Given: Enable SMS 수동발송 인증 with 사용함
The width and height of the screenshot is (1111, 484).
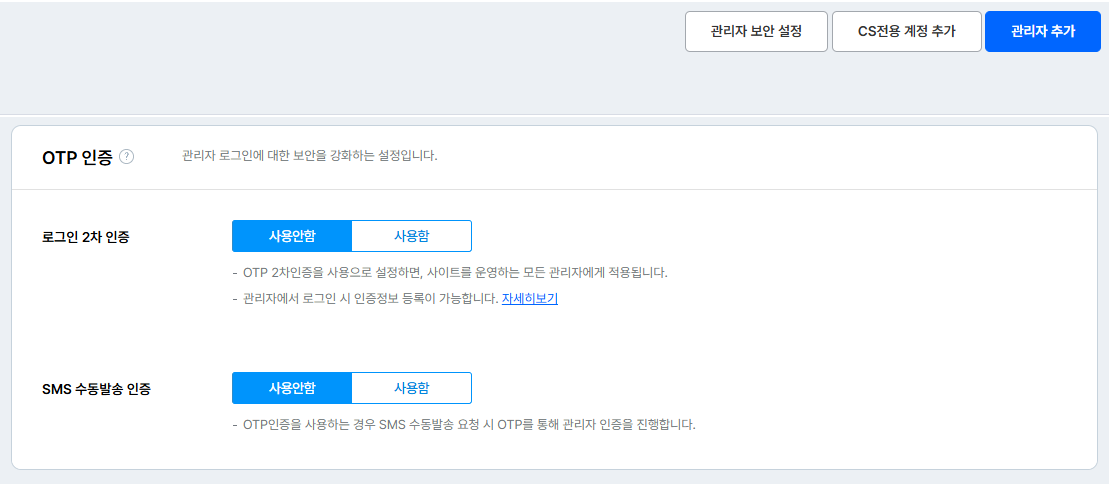Looking at the screenshot, I should [411, 388].
